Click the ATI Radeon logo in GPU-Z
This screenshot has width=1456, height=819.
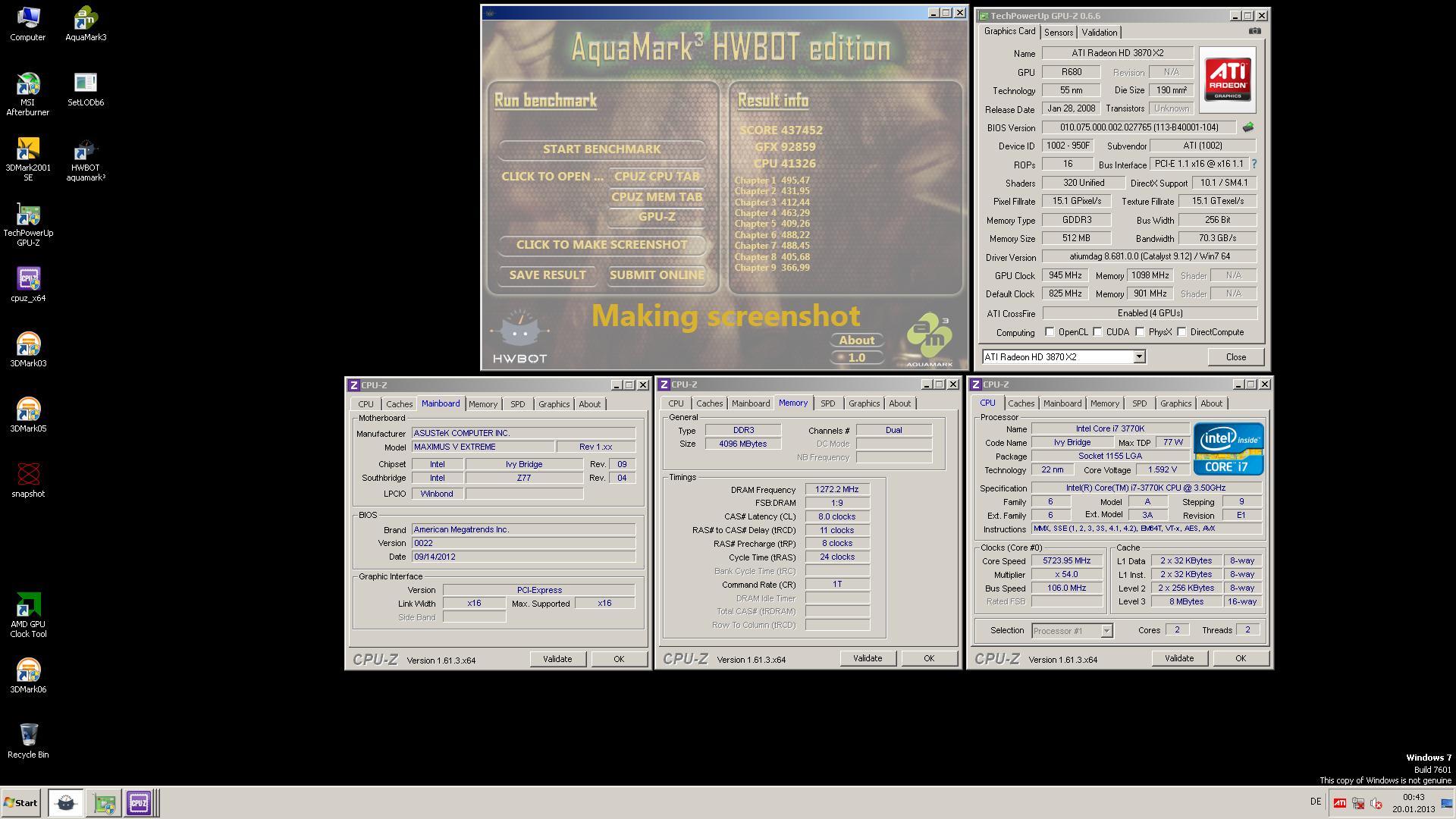1228,80
